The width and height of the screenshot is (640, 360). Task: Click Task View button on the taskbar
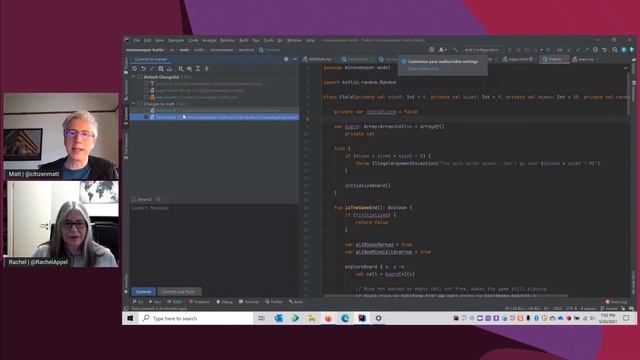coord(261,318)
